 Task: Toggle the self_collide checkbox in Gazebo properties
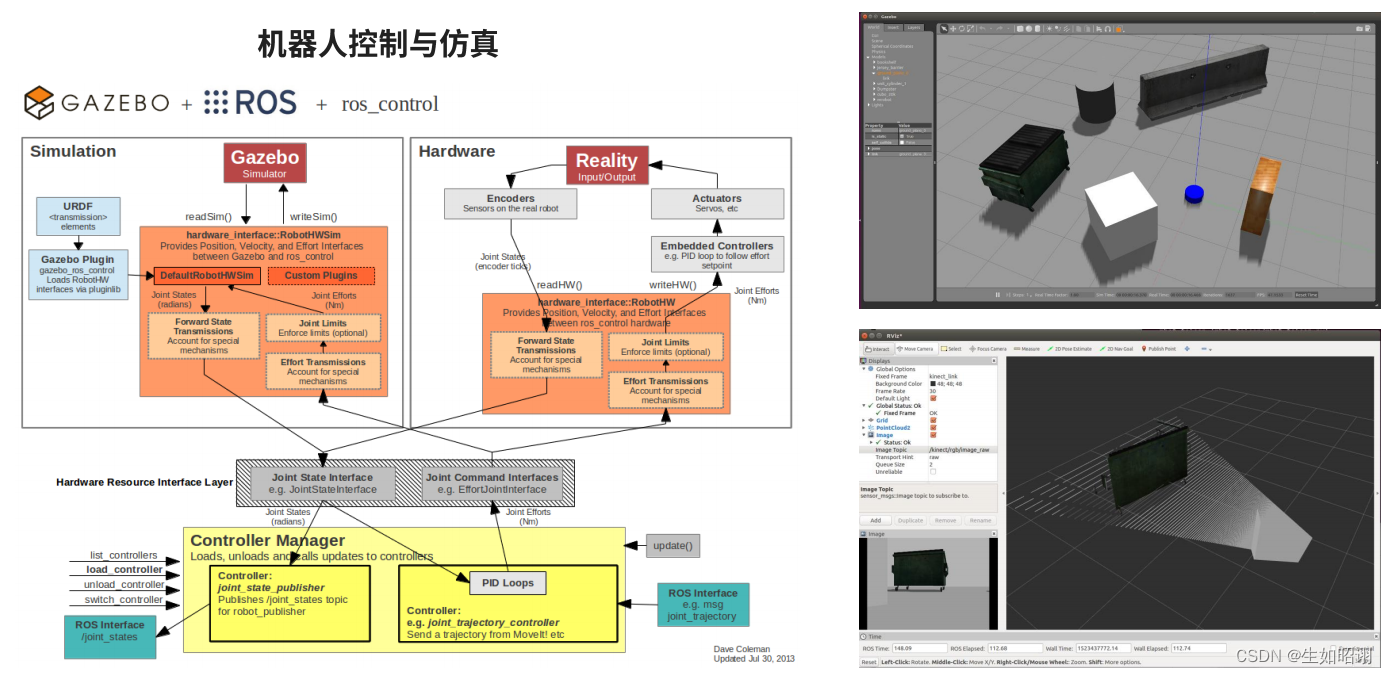902,142
